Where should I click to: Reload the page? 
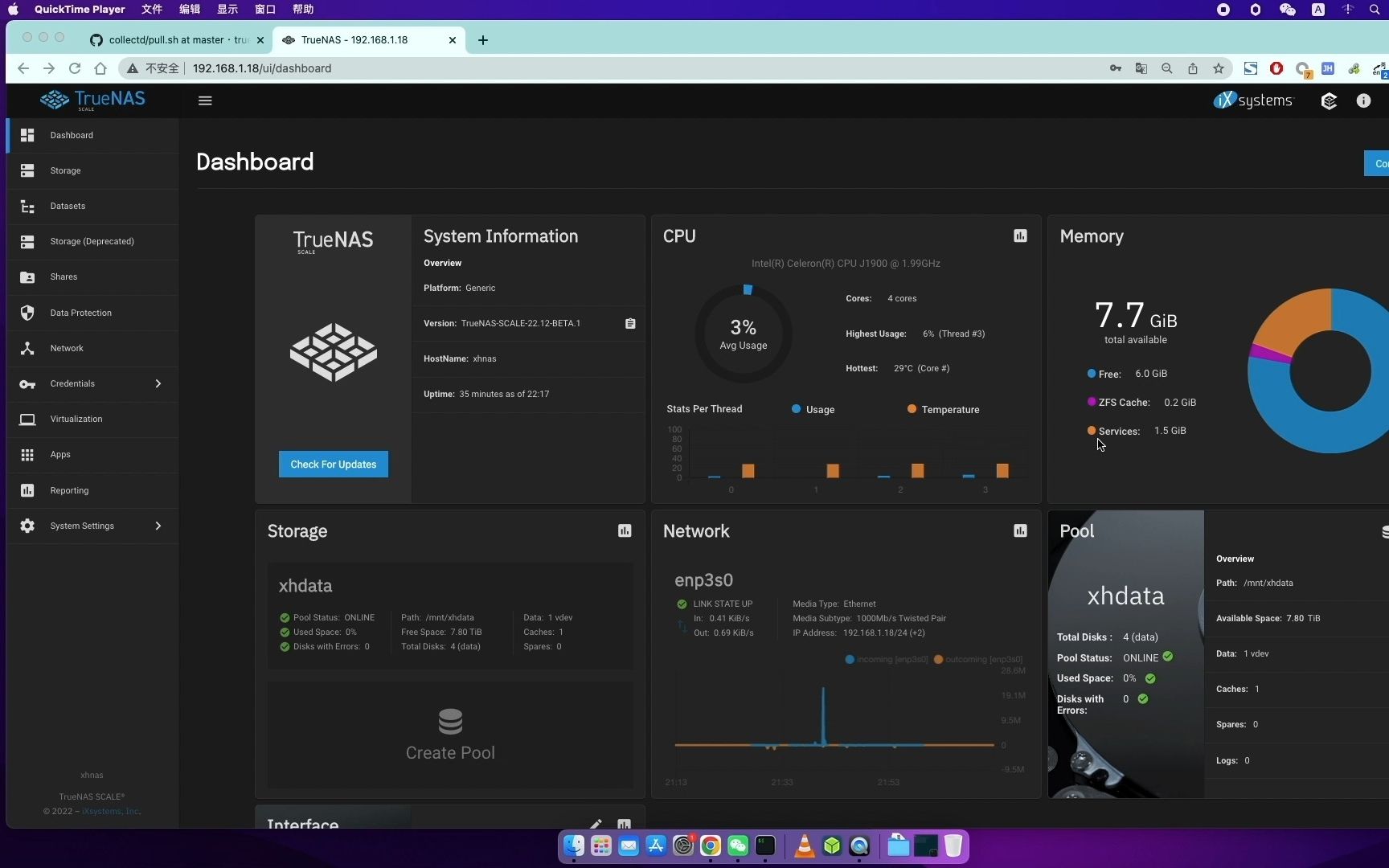pos(75,68)
